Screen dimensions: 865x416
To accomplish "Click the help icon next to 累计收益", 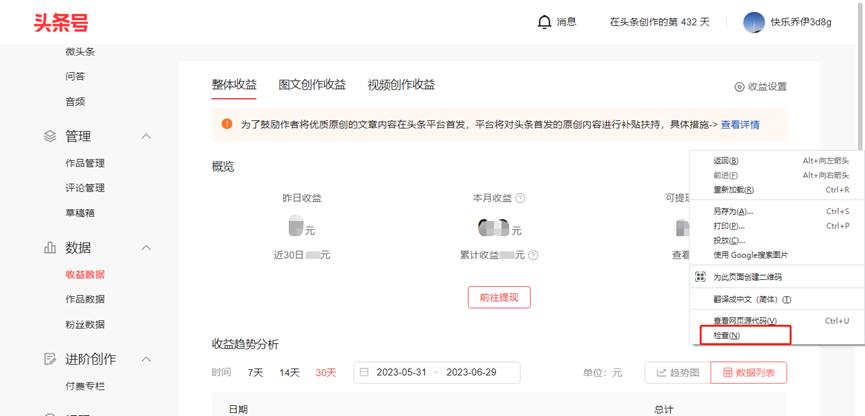I will tap(533, 255).
